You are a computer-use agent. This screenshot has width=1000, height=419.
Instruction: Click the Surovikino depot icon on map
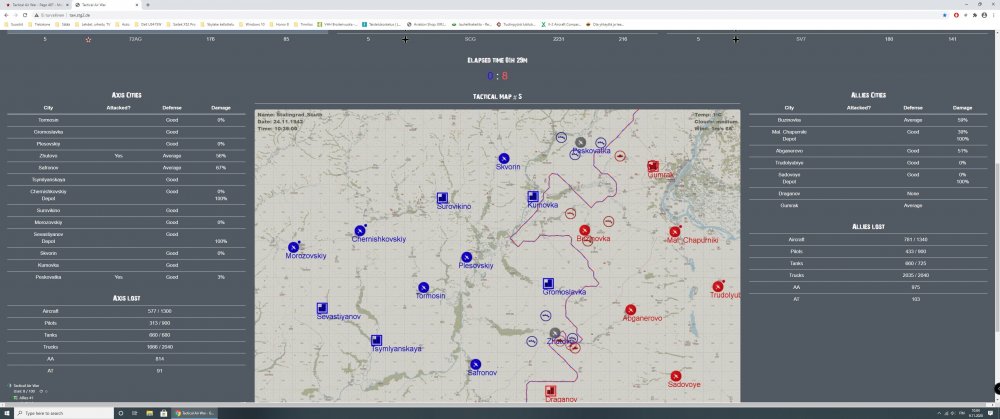point(441,197)
